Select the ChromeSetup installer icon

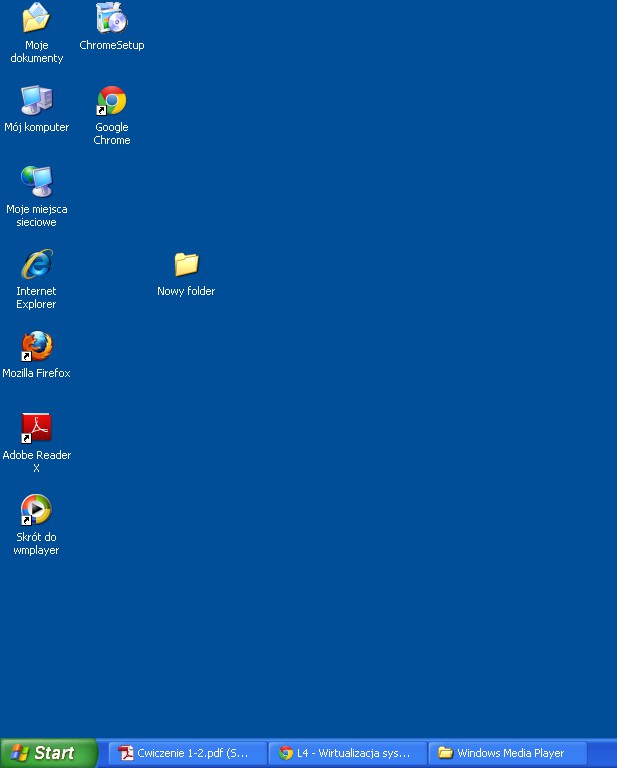click(x=111, y=18)
